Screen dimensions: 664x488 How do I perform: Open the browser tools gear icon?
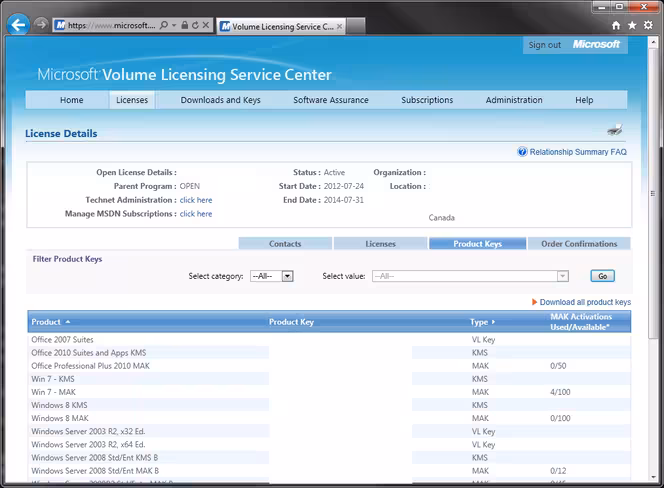point(648,25)
